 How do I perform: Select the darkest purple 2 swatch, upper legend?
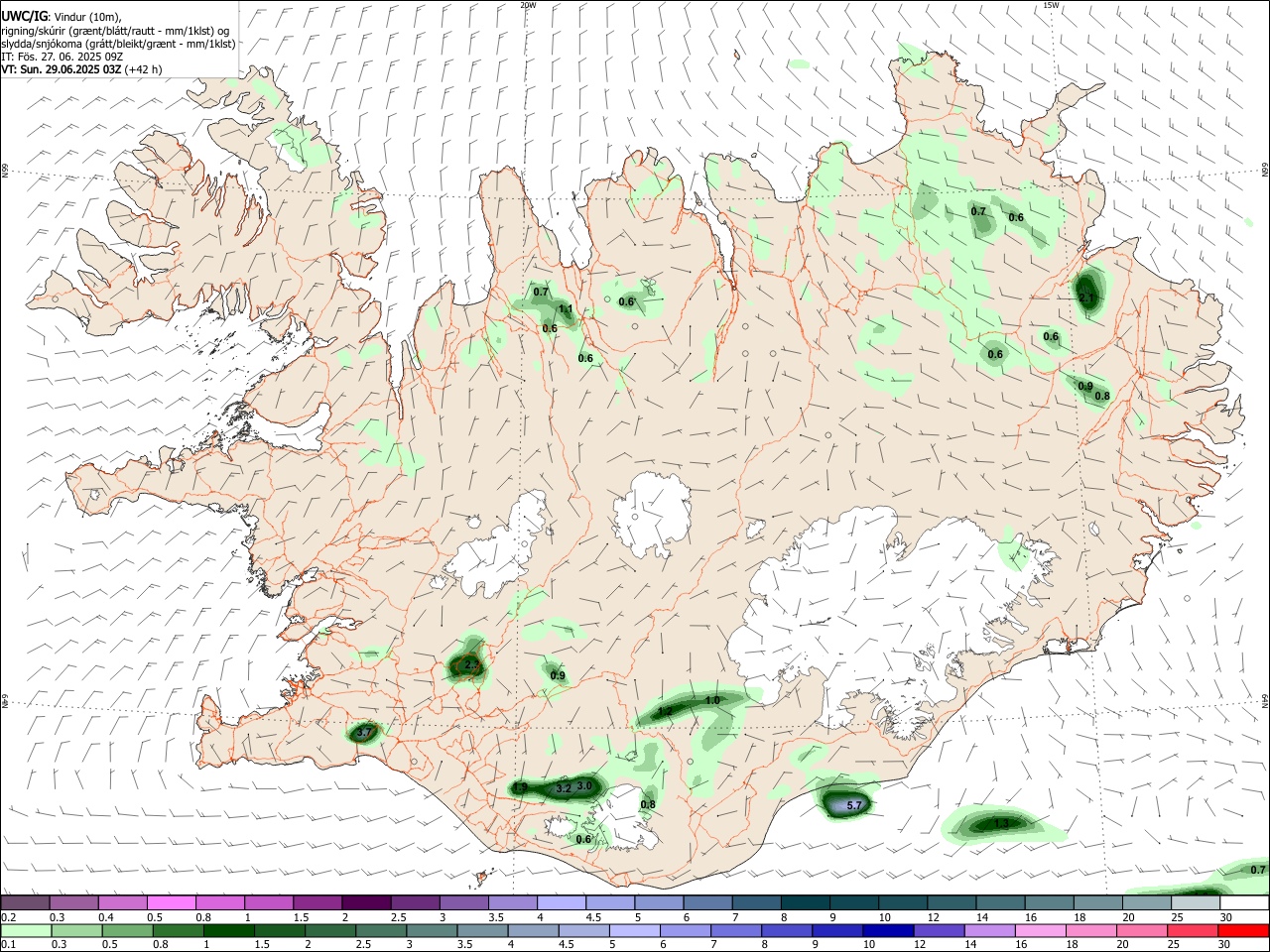point(366,902)
